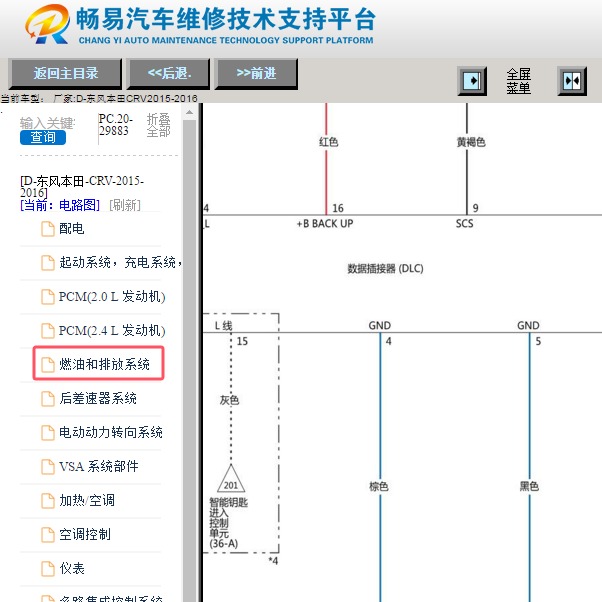Click document icon beside VSA 系统部件
602x602 pixels.
click(48, 466)
